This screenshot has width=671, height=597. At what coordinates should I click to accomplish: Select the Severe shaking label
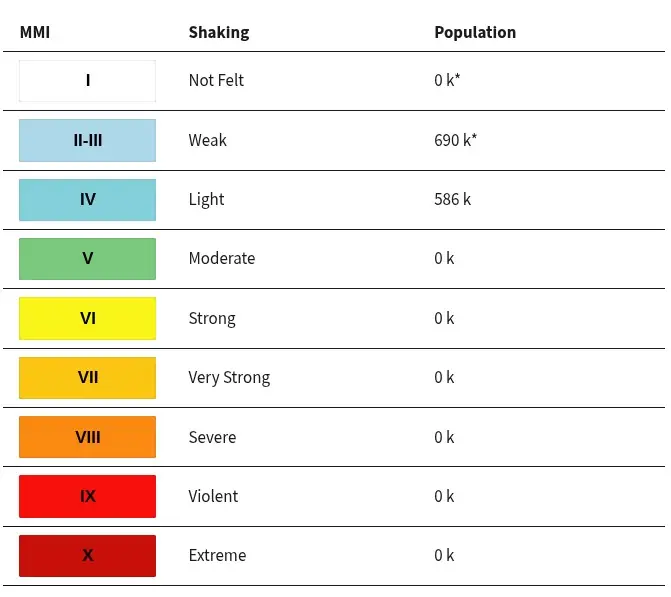[x=212, y=437]
